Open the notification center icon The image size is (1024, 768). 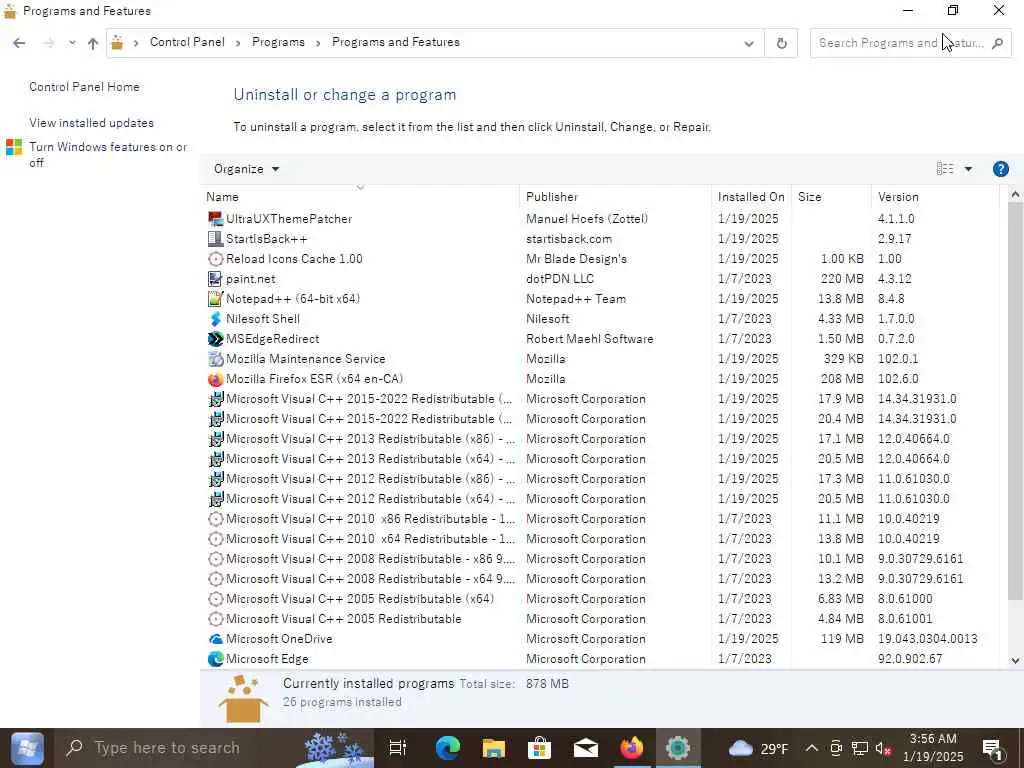[x=993, y=748]
